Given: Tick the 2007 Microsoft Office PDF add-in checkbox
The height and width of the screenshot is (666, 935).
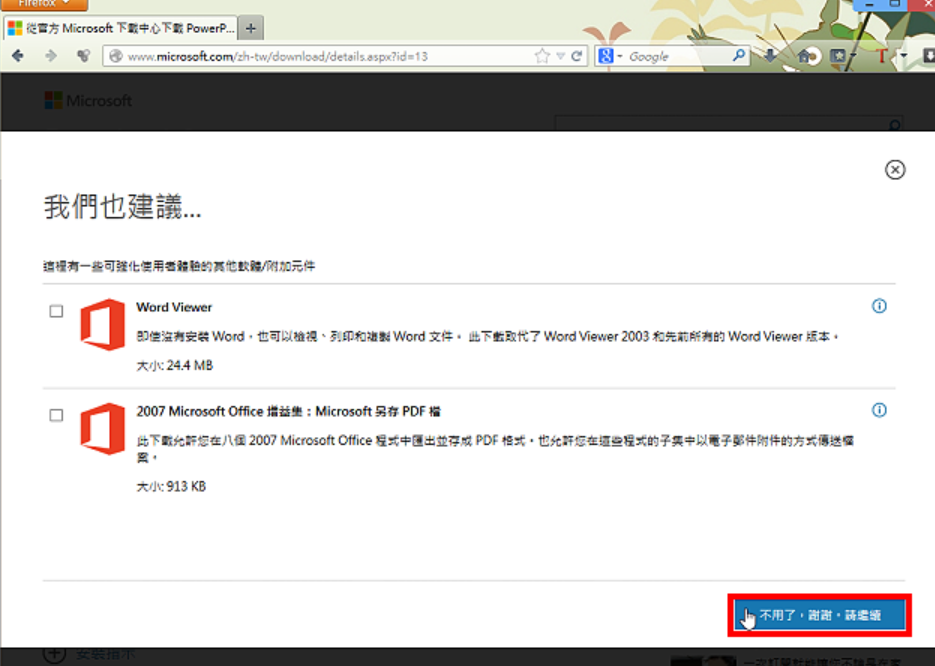Looking at the screenshot, I should tap(56, 415).
